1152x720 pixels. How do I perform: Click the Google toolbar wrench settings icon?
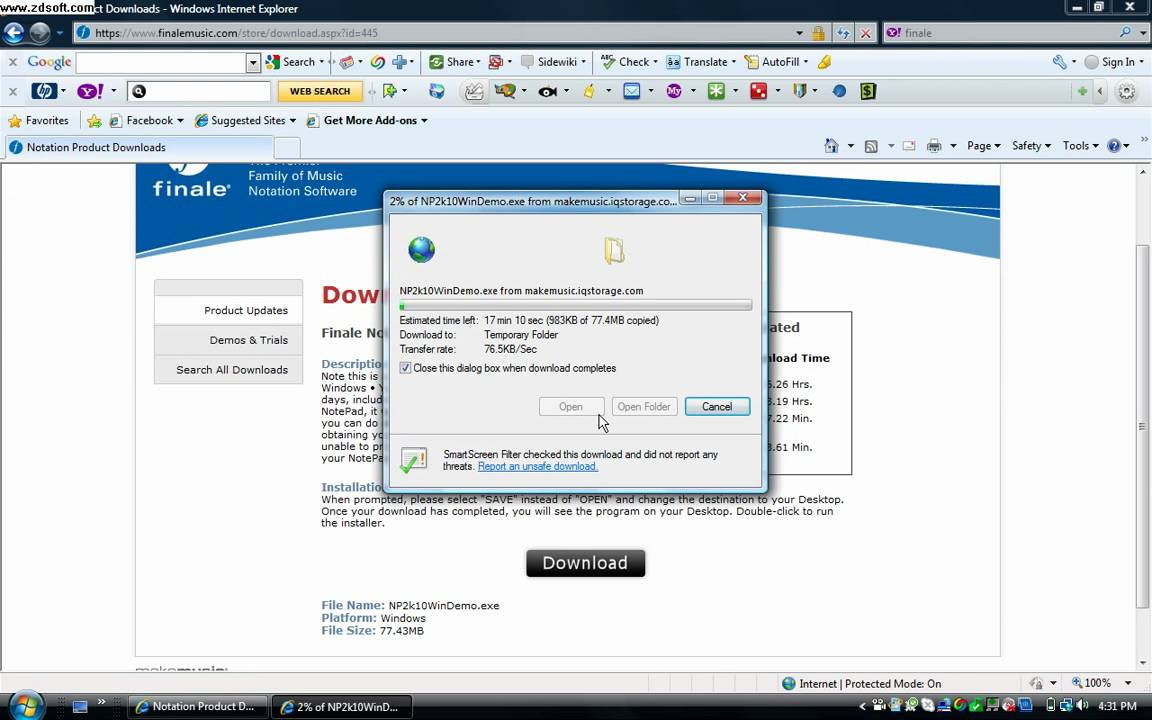point(1059,62)
